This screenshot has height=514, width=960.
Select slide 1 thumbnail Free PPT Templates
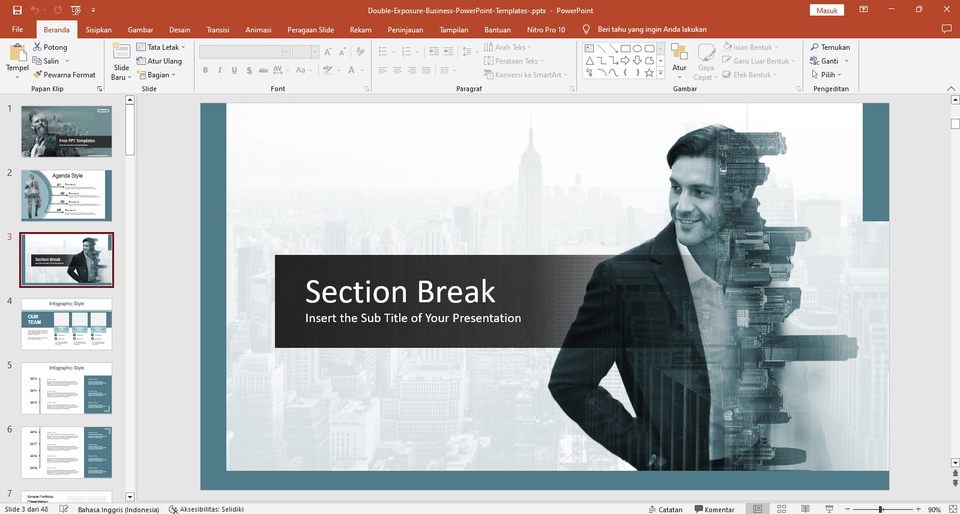click(67, 132)
